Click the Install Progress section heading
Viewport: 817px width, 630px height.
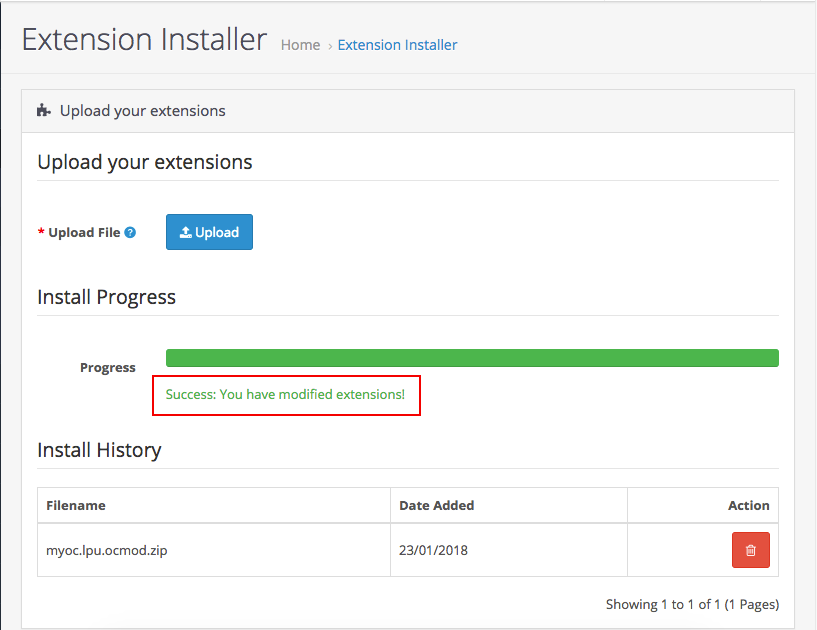[x=106, y=297]
